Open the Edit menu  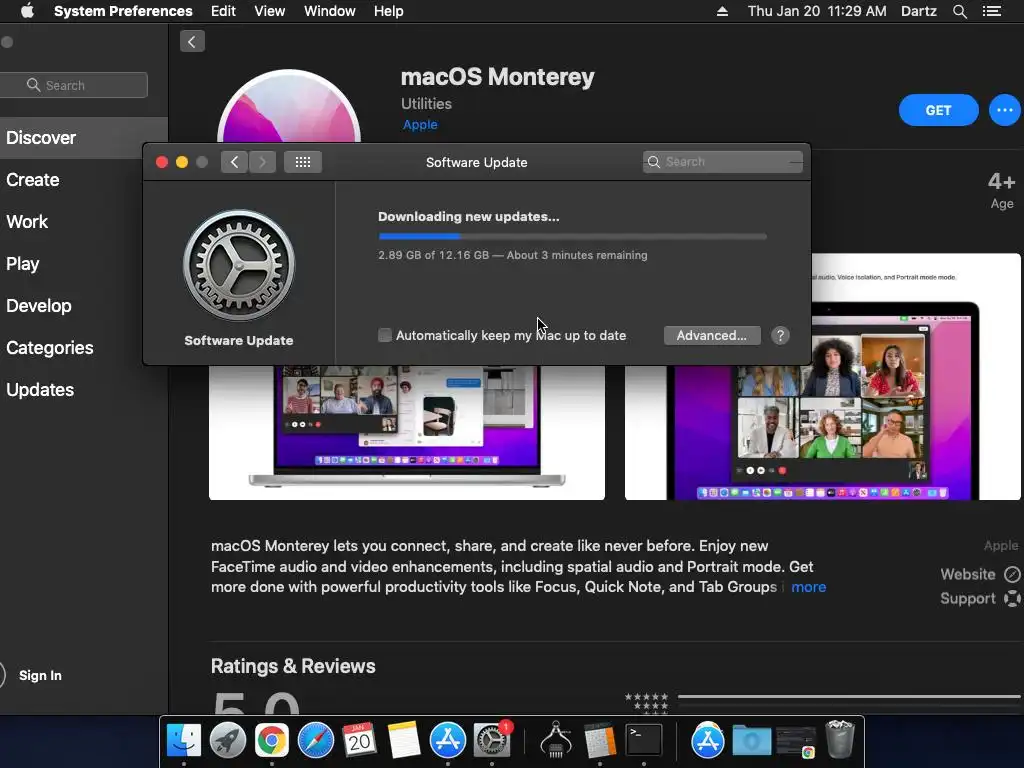pyautogui.click(x=223, y=11)
